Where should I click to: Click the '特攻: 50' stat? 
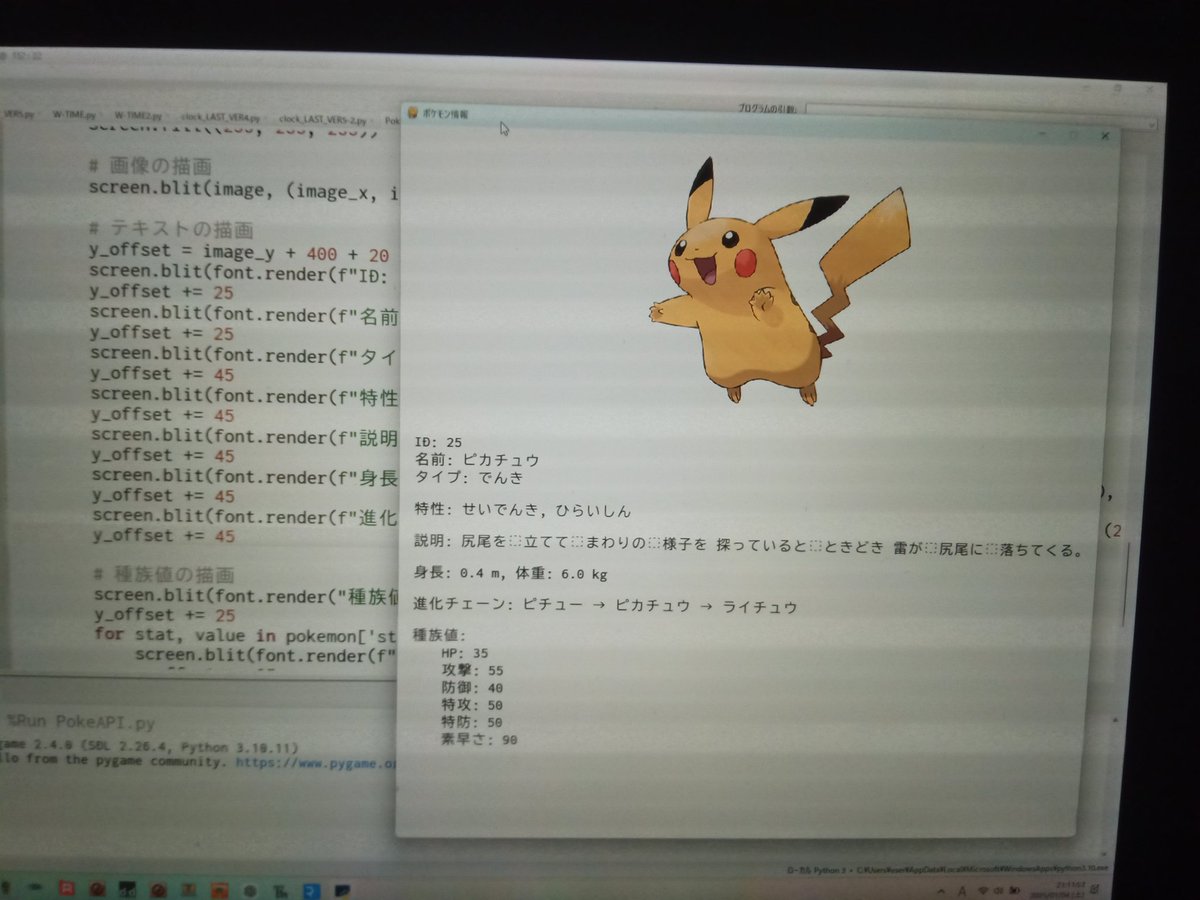[x=472, y=705]
